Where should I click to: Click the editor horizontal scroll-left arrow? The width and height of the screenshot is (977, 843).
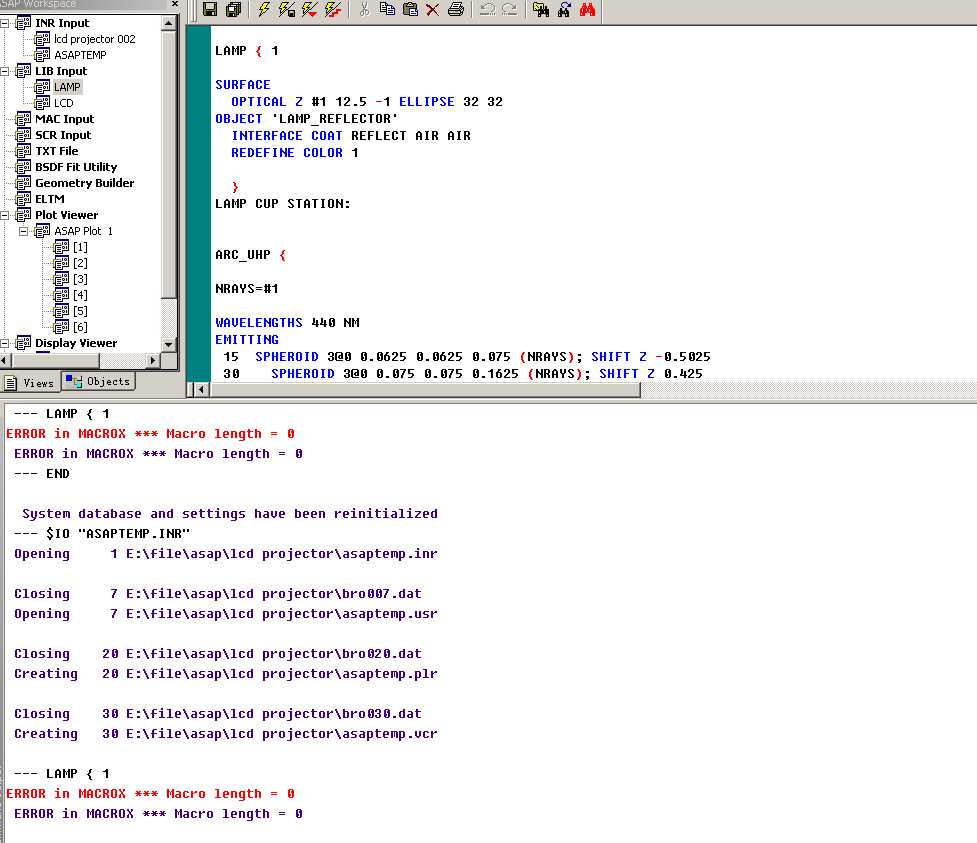click(201, 389)
